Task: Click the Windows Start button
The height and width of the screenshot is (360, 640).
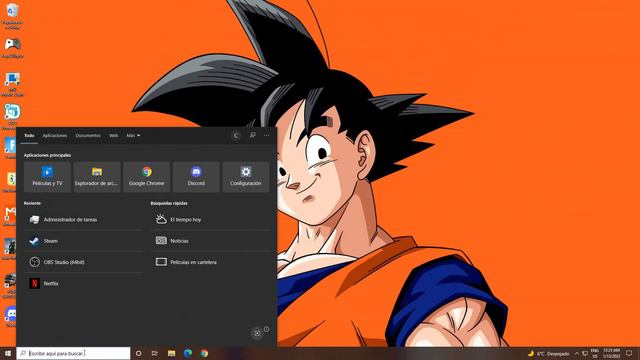Action: pos(8,353)
